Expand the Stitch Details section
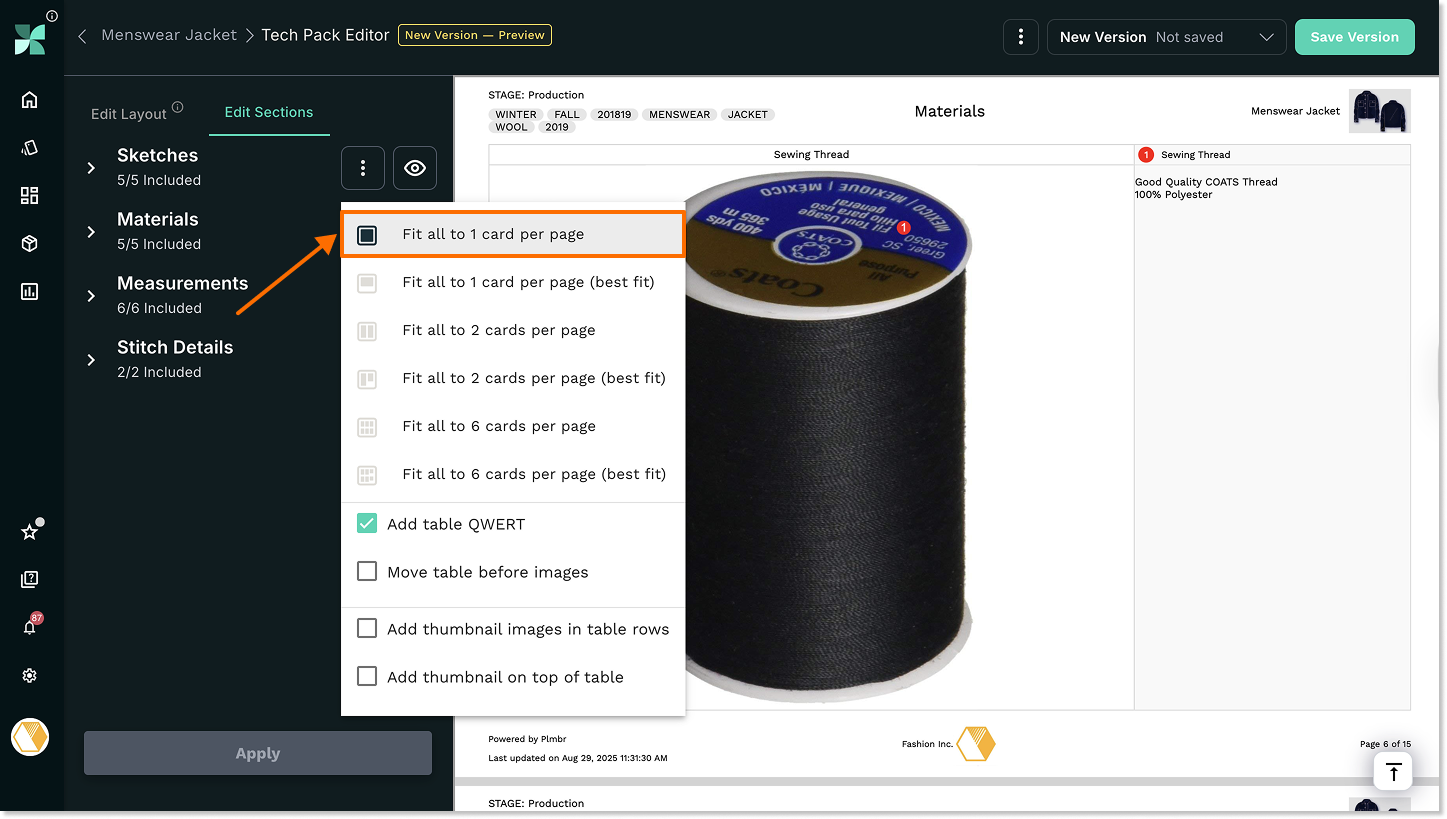The width and height of the screenshot is (1447, 819). coord(91,359)
